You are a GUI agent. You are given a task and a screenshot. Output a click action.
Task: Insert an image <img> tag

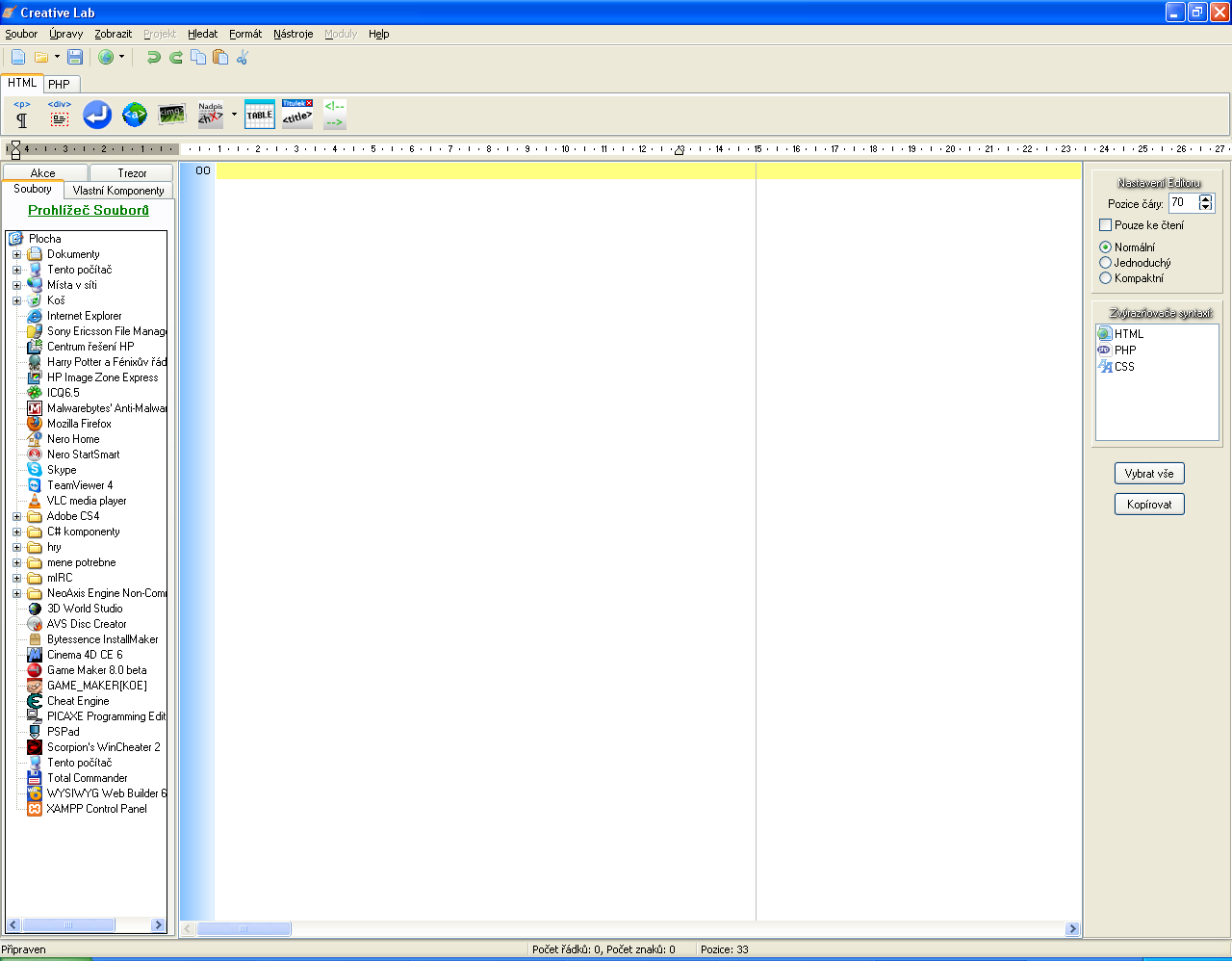(x=171, y=115)
